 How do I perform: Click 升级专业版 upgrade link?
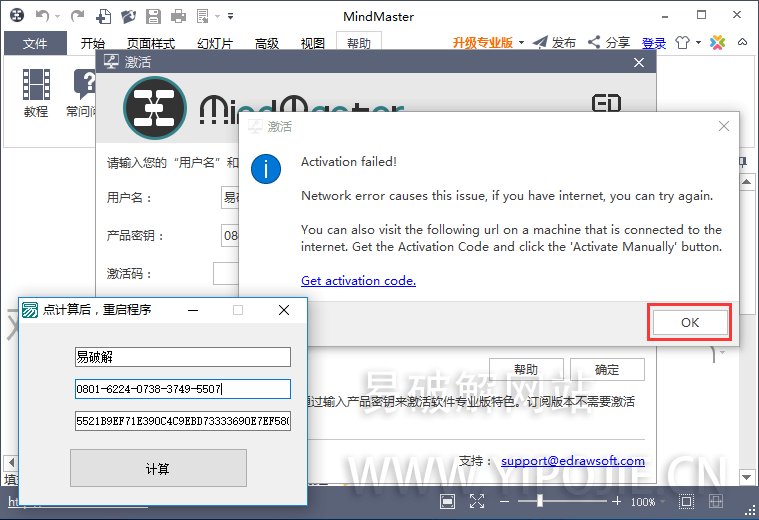[483, 43]
